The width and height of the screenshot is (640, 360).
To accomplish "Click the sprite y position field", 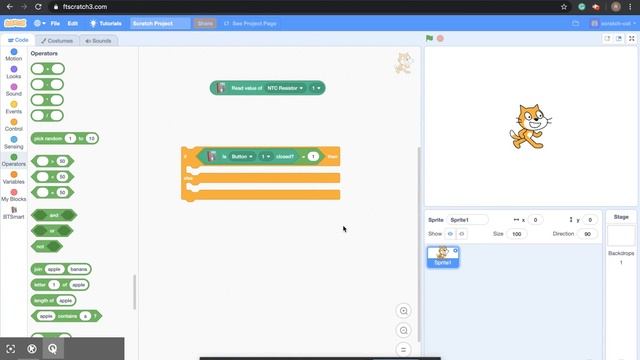I will pos(590,220).
